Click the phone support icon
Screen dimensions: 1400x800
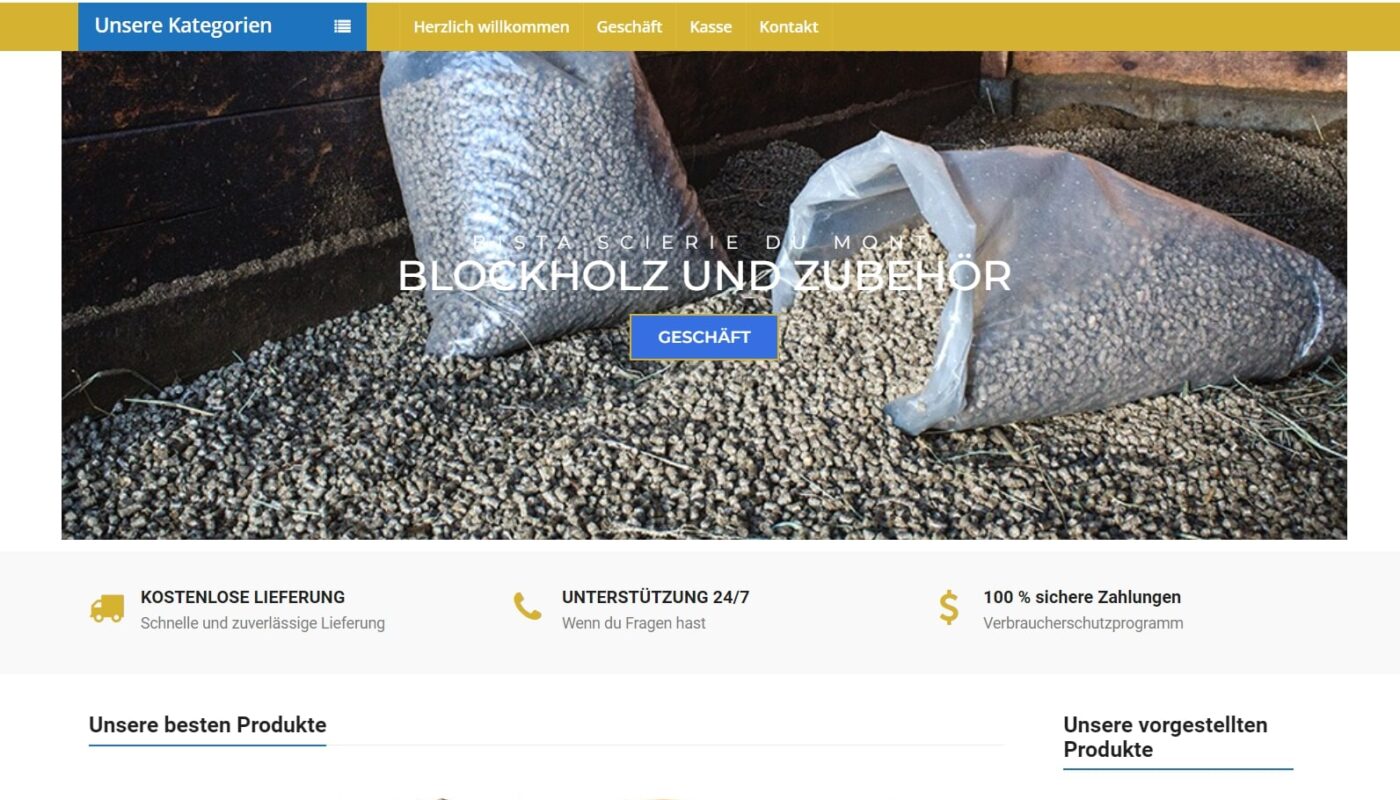(x=527, y=606)
